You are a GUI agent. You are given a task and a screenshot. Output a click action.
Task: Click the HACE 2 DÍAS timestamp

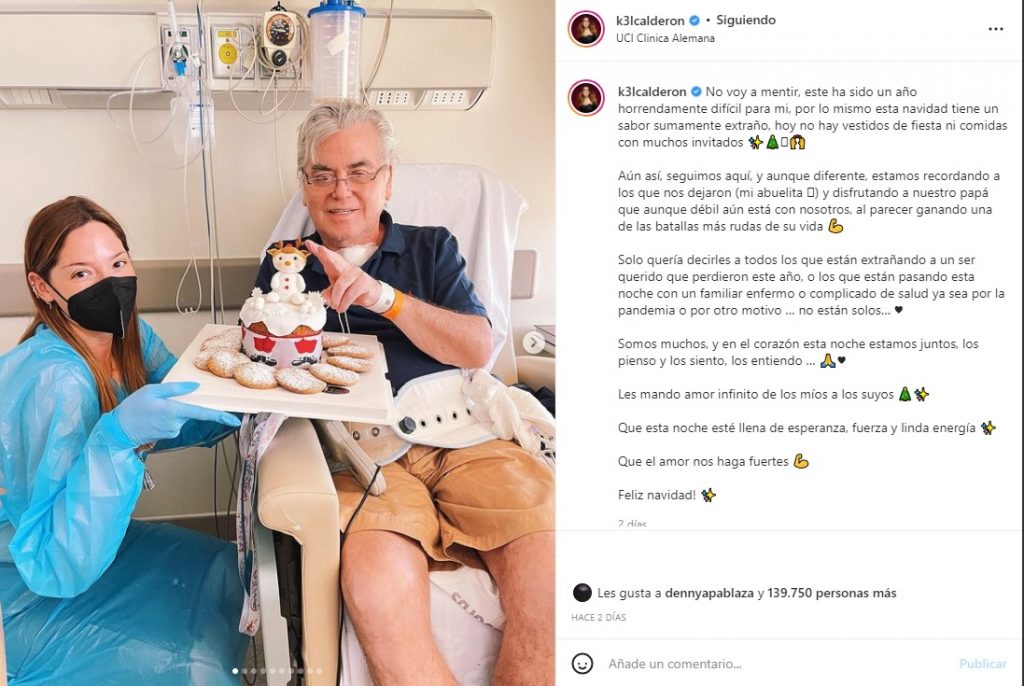pos(598,617)
